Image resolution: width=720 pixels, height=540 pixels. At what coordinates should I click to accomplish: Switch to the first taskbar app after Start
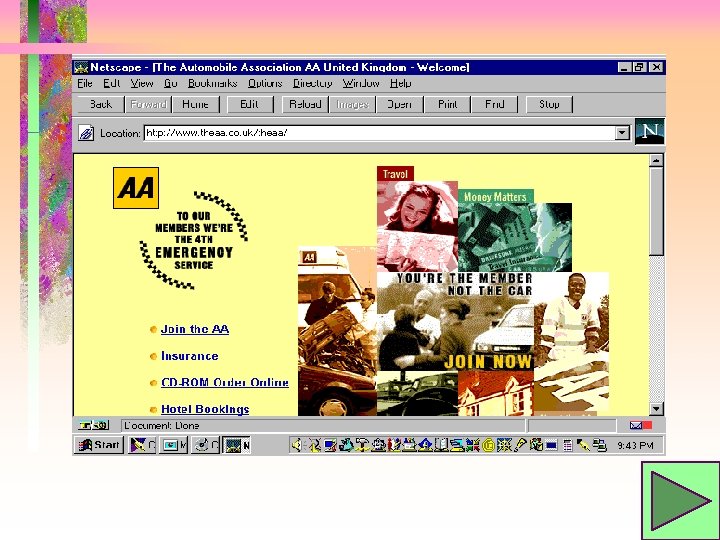point(142,445)
